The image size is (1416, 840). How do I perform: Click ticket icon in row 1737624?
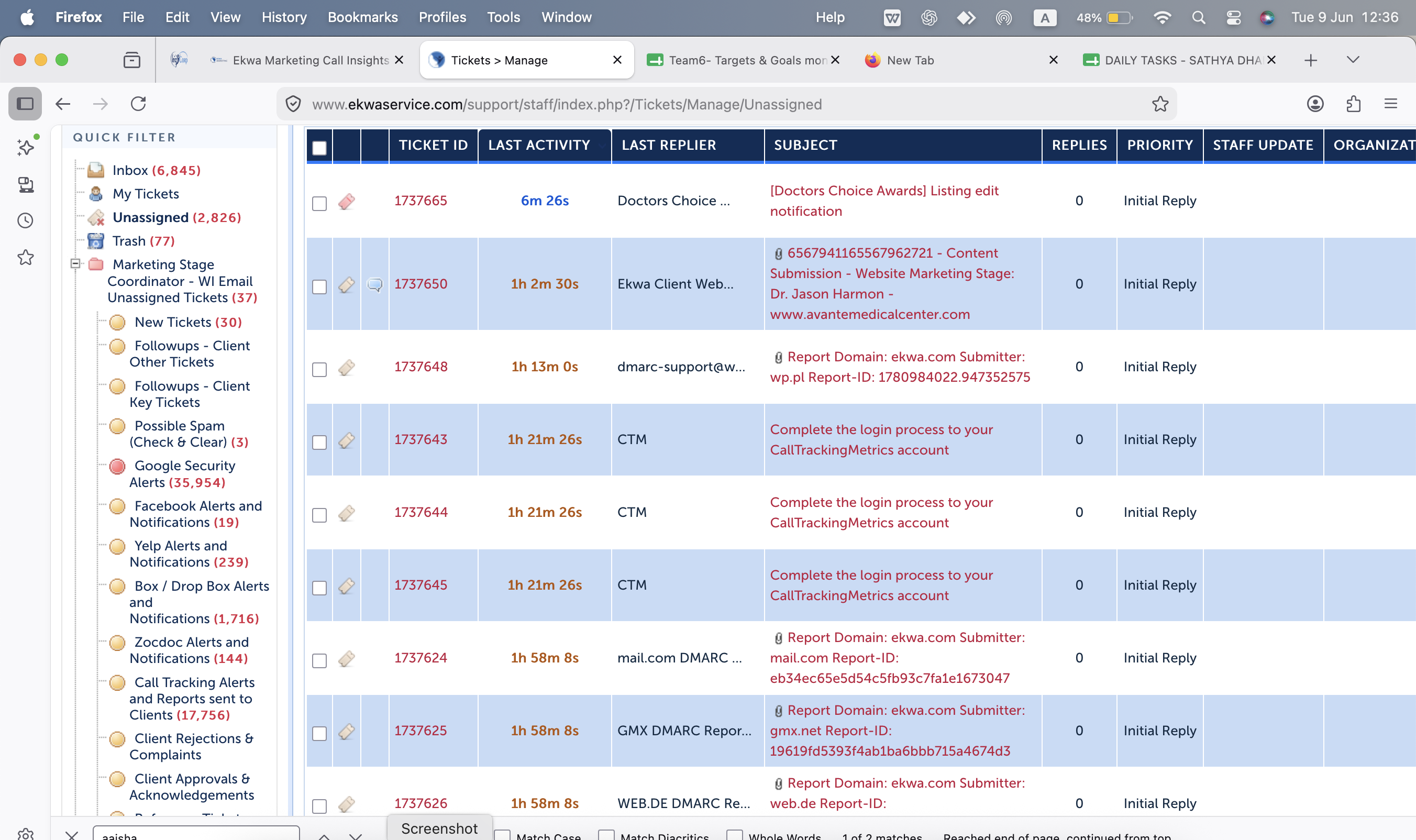click(346, 658)
